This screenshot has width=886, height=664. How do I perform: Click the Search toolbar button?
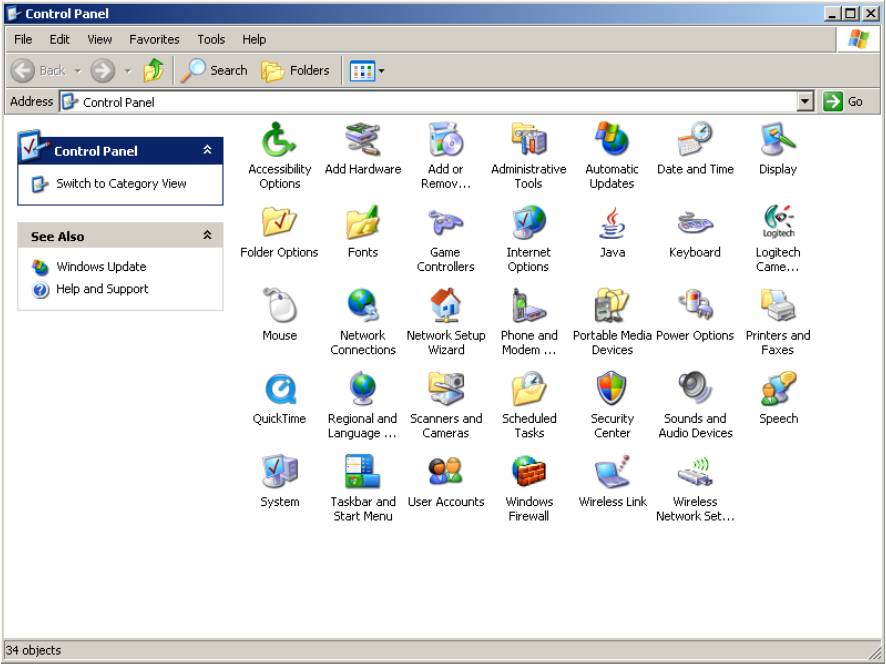[x=214, y=71]
